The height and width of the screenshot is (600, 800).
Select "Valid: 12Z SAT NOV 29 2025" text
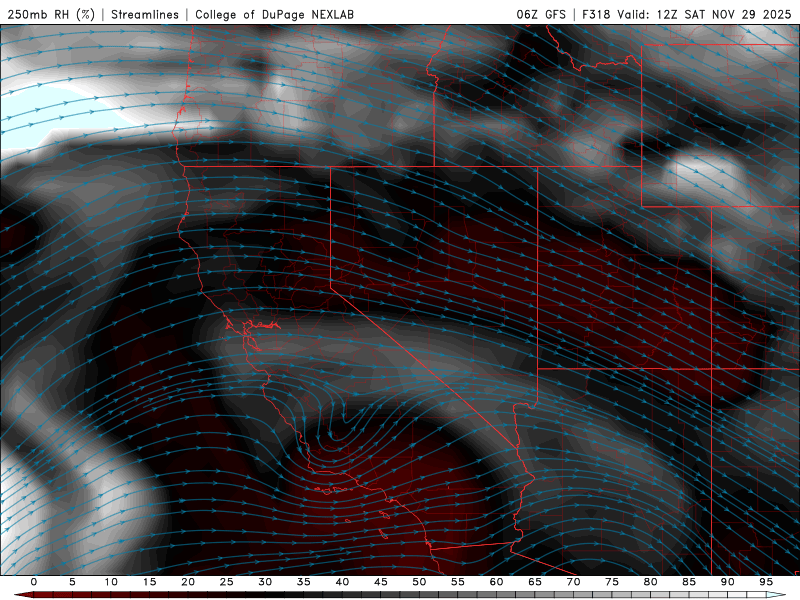(x=705, y=14)
